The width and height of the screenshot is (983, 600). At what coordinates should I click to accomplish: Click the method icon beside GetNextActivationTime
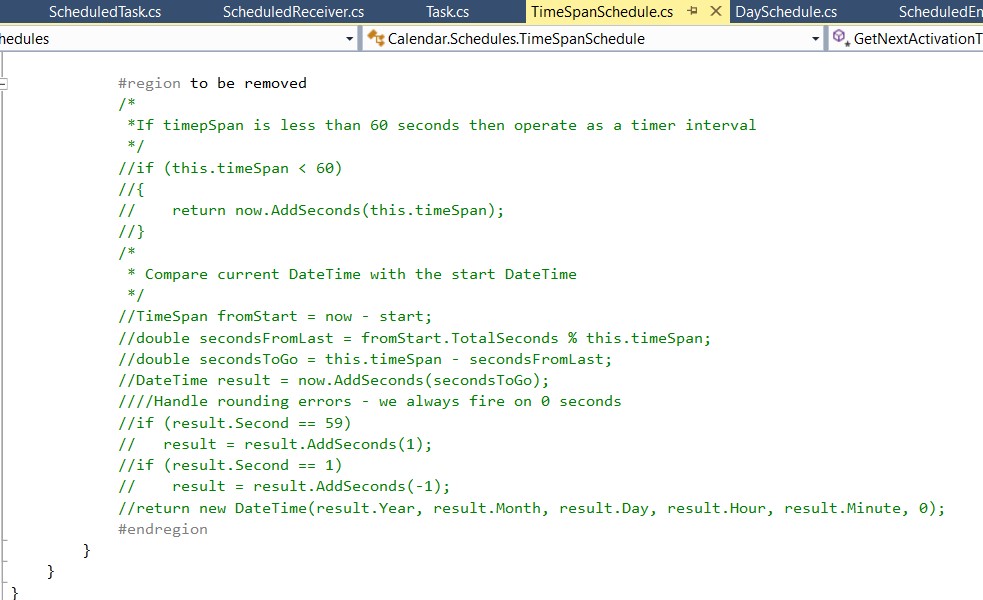tap(841, 38)
